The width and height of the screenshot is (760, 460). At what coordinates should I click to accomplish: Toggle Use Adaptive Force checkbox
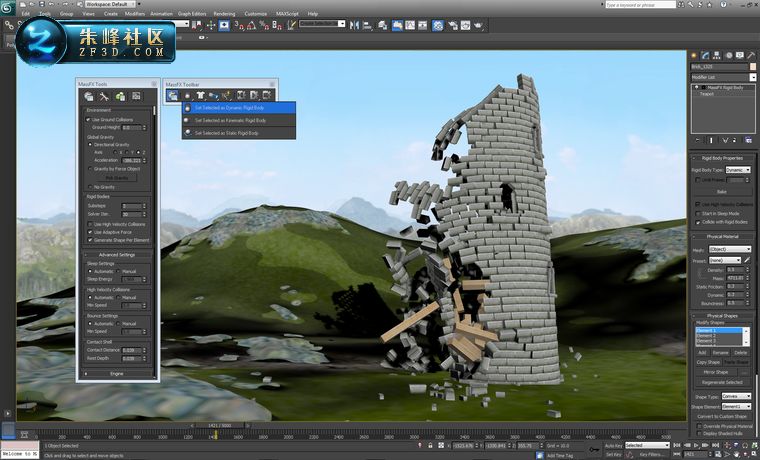pos(90,232)
